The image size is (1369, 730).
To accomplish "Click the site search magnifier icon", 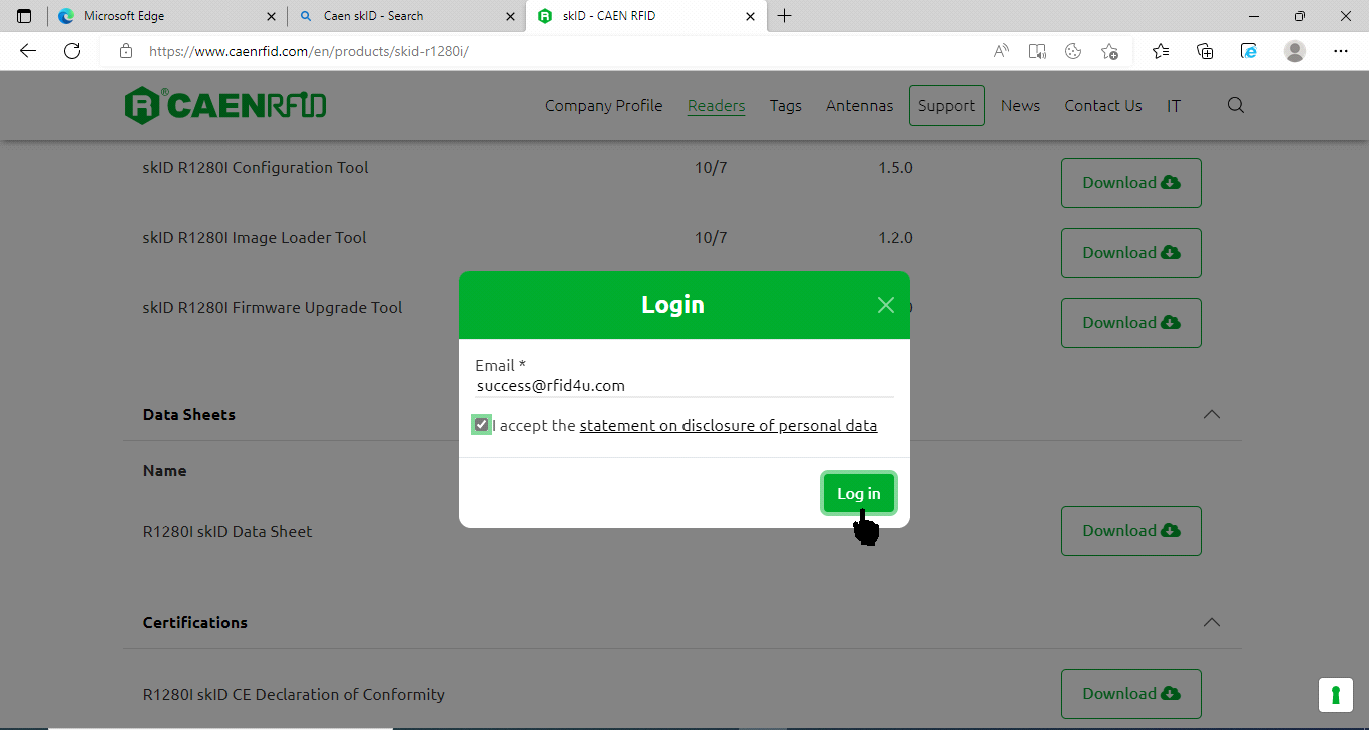I will pyautogui.click(x=1235, y=106).
